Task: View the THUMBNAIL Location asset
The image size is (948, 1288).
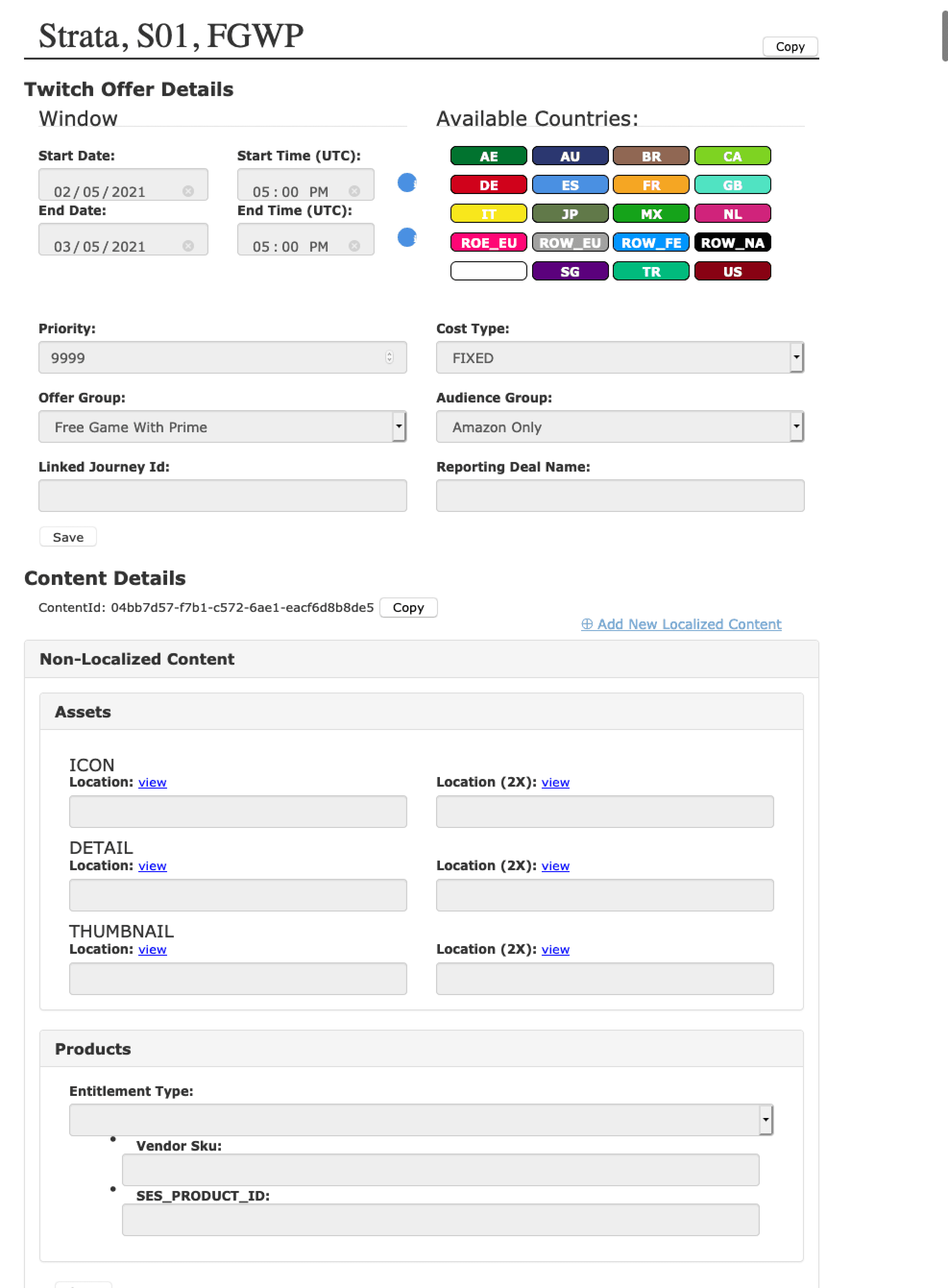Action: (x=153, y=949)
